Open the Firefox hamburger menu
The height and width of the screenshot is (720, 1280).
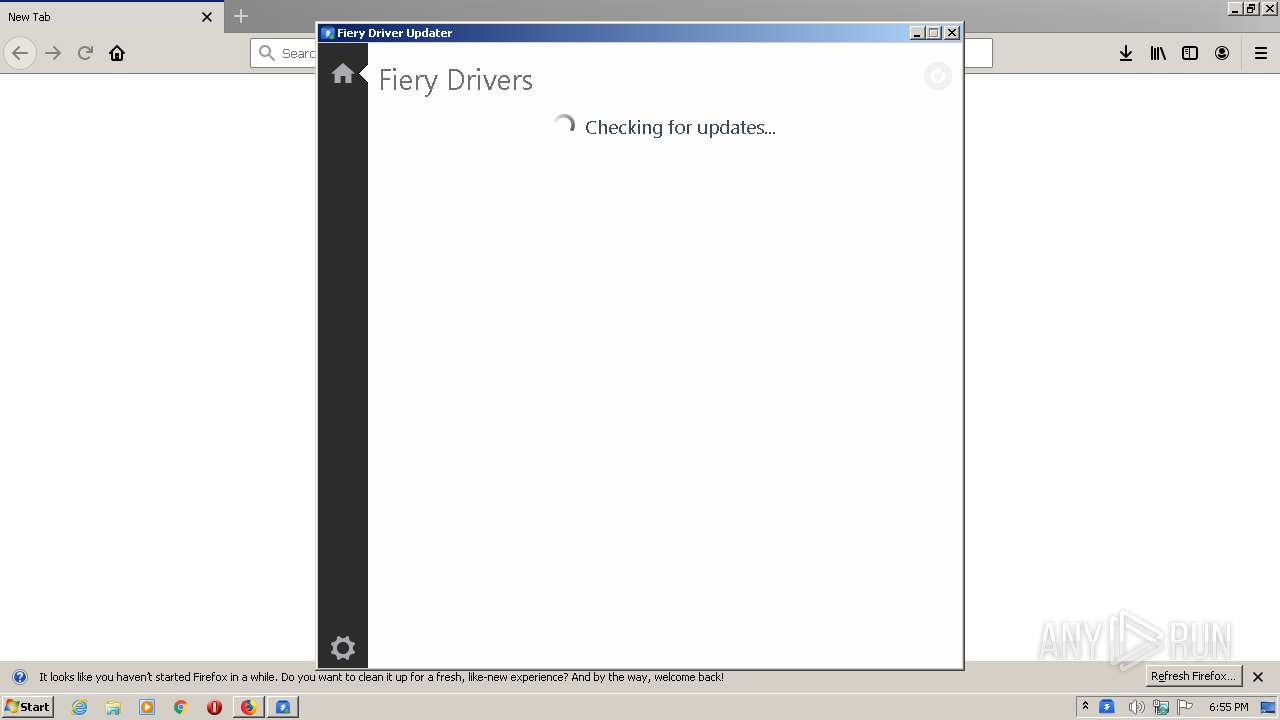pos(1261,53)
